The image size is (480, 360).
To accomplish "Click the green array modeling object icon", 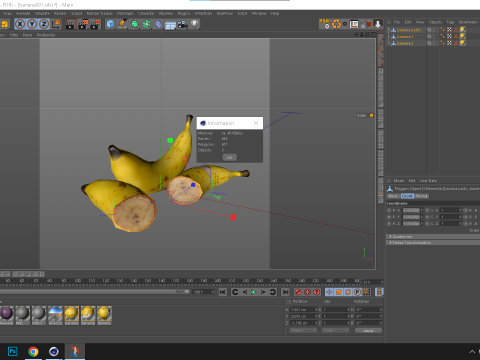I will click(x=147, y=24).
